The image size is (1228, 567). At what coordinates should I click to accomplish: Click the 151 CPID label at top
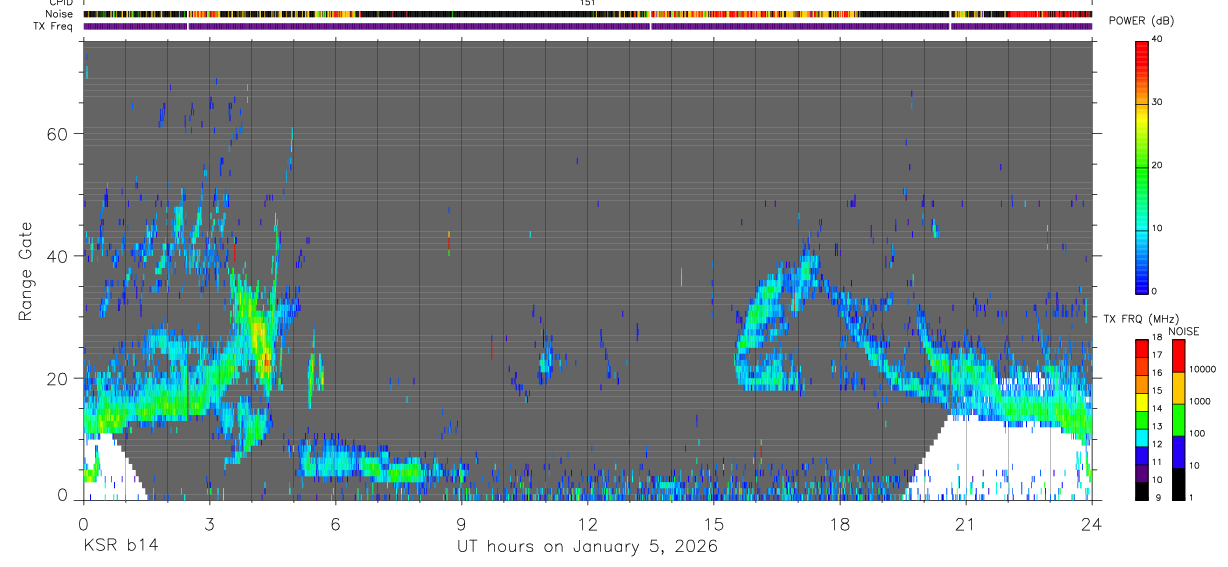(587, 3)
